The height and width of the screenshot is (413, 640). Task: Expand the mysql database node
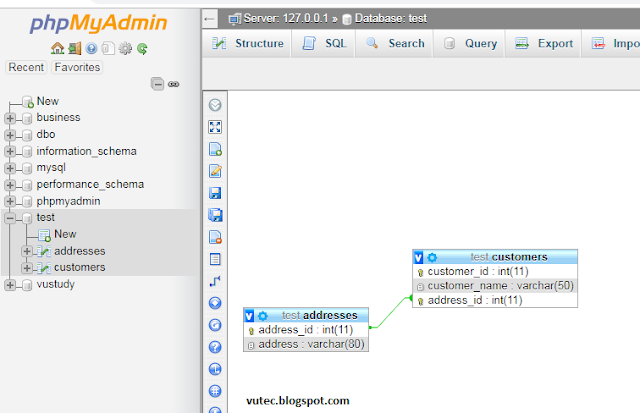pos(10,168)
